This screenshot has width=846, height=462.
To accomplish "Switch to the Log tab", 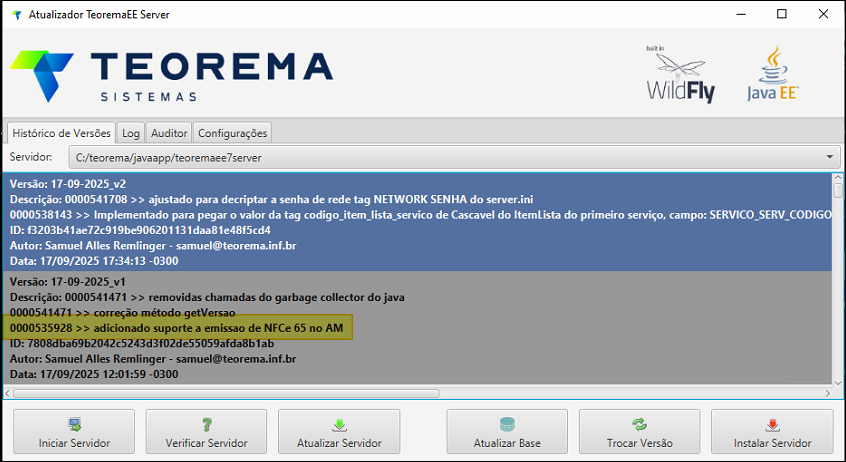I will coord(131,133).
